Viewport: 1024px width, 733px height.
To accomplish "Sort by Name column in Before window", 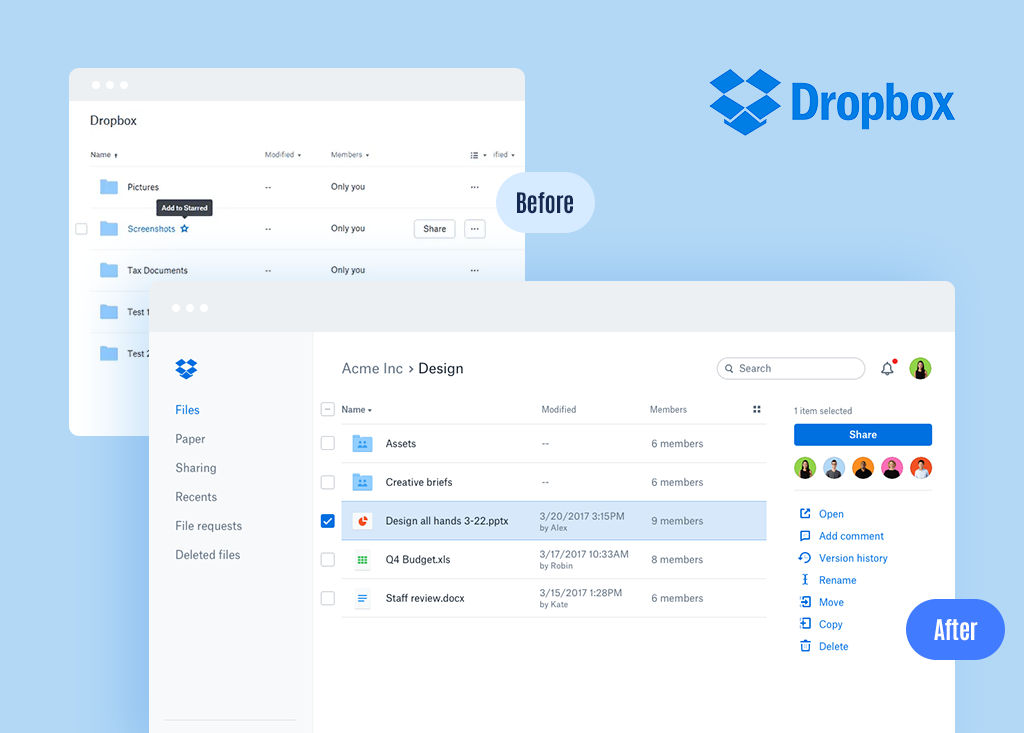I will pyautogui.click(x=104, y=155).
